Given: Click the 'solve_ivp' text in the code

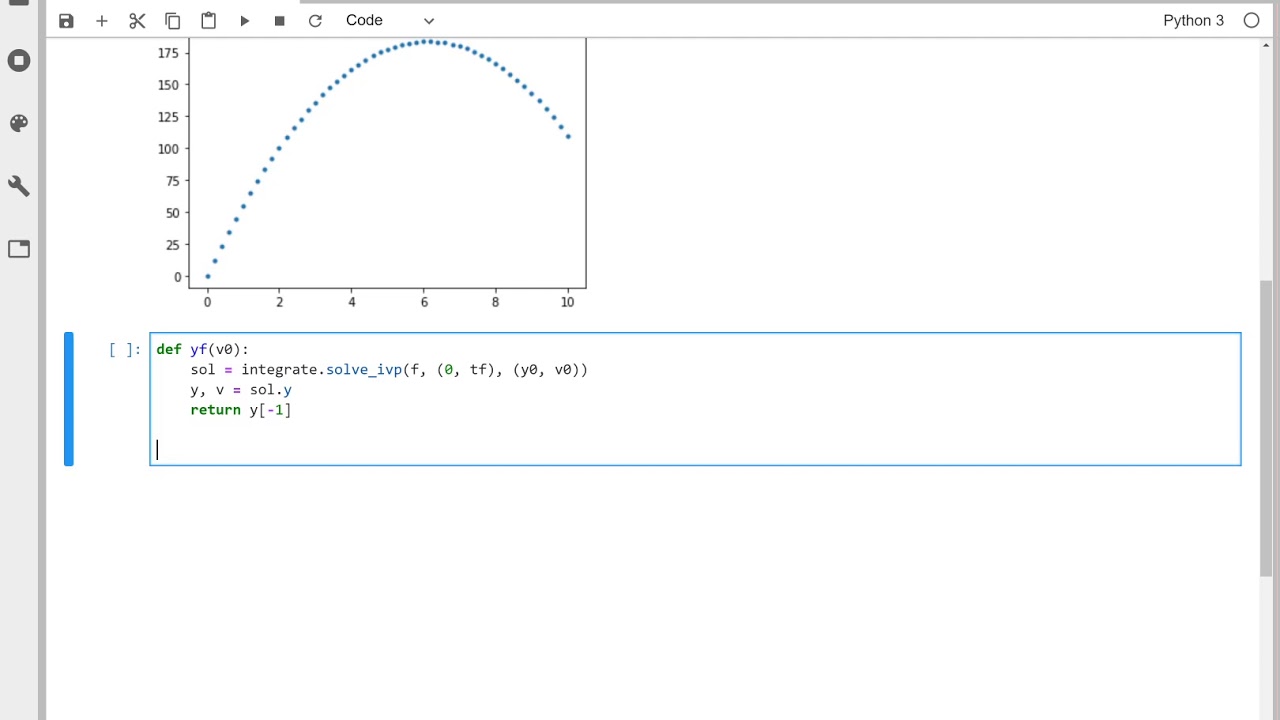Looking at the screenshot, I should tap(364, 370).
